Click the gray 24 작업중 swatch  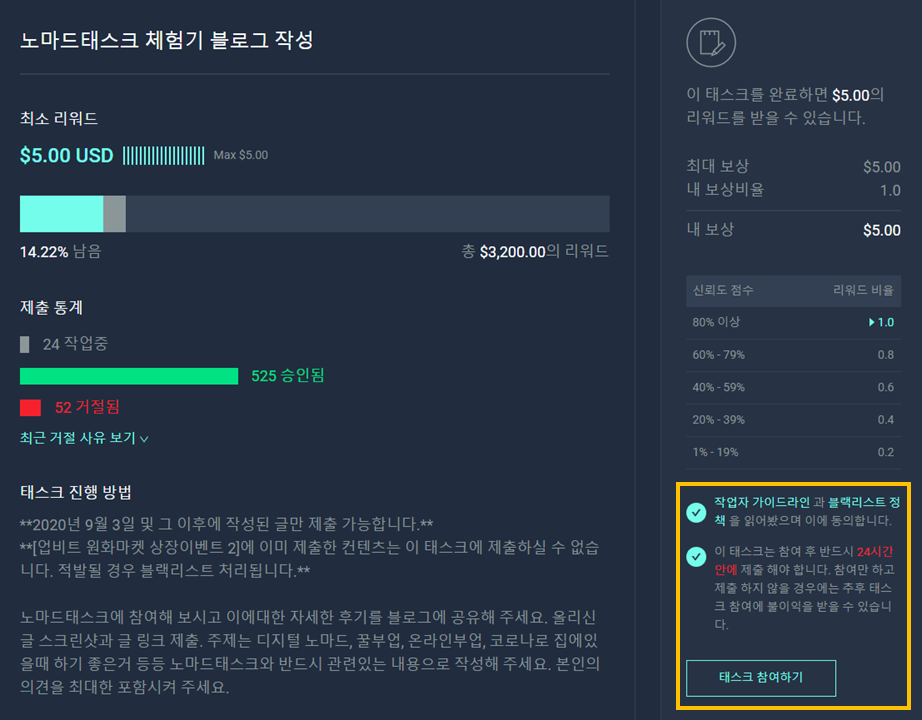coord(25,344)
